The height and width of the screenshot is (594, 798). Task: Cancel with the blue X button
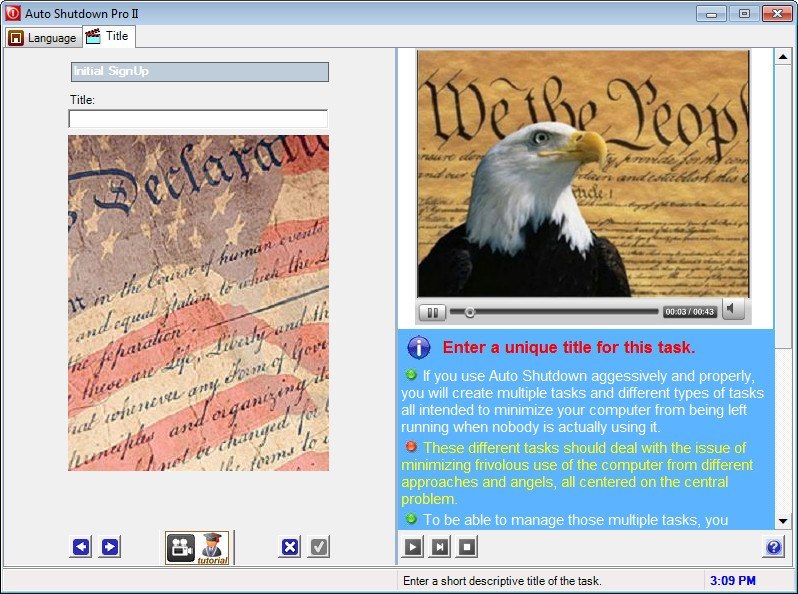pos(290,547)
